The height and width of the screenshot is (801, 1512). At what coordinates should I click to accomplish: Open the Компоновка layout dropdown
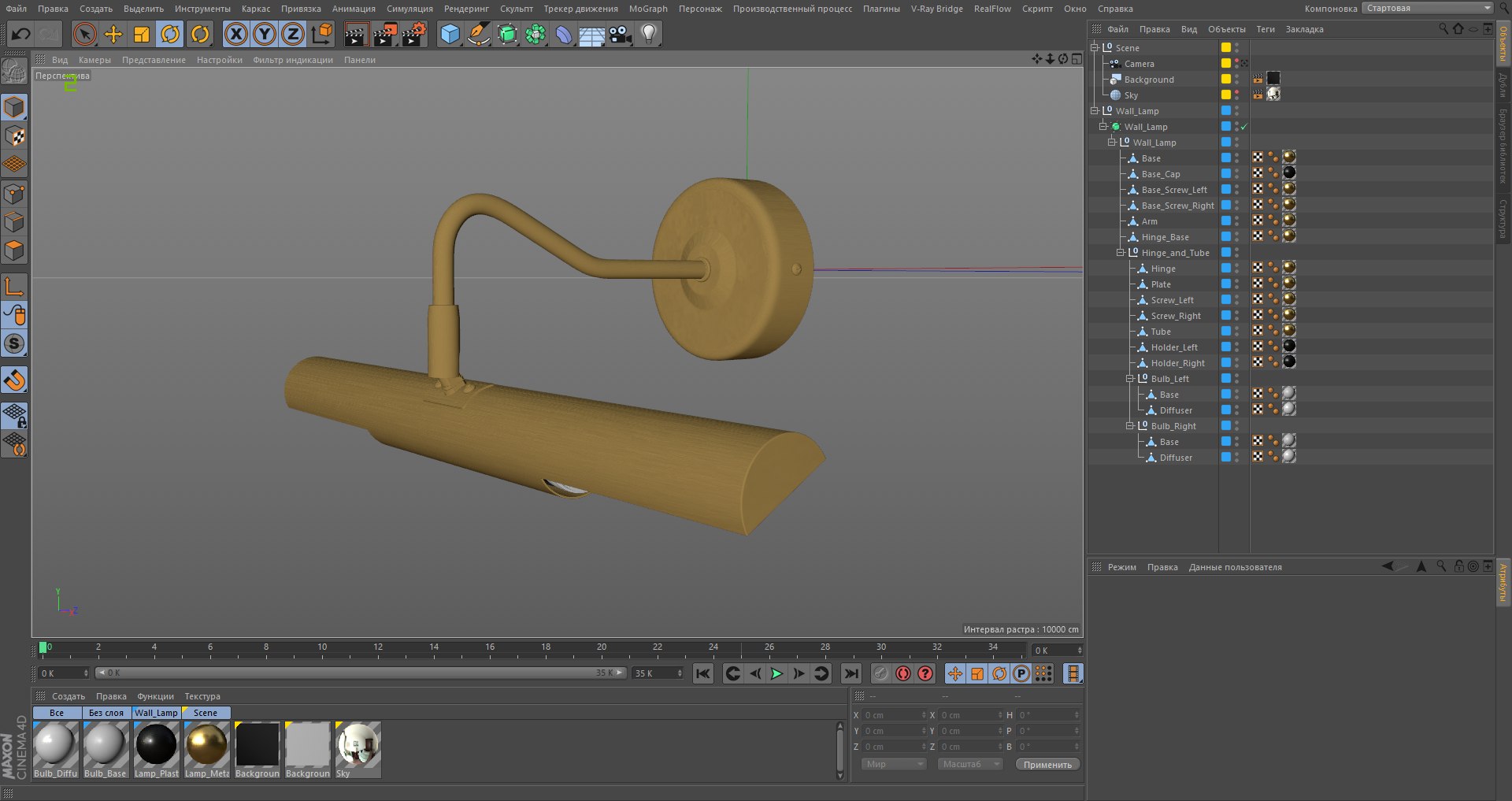(x=1429, y=9)
